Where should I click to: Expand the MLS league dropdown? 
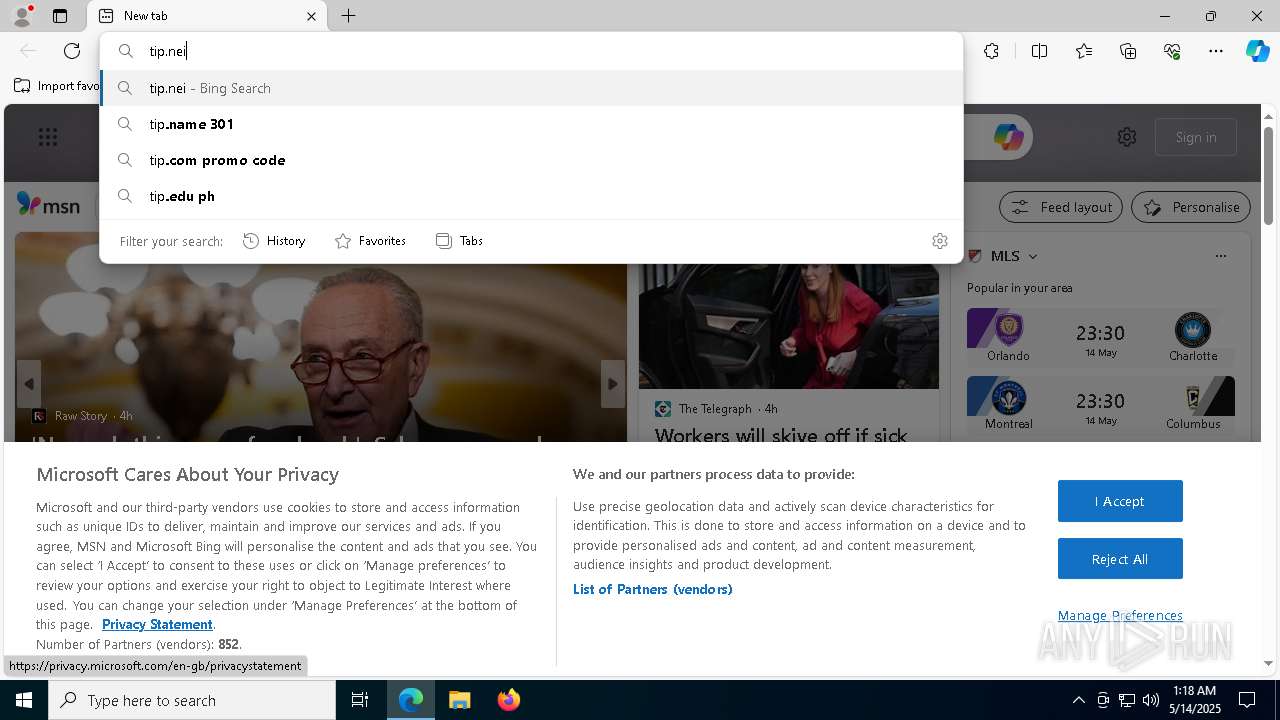(x=1033, y=257)
